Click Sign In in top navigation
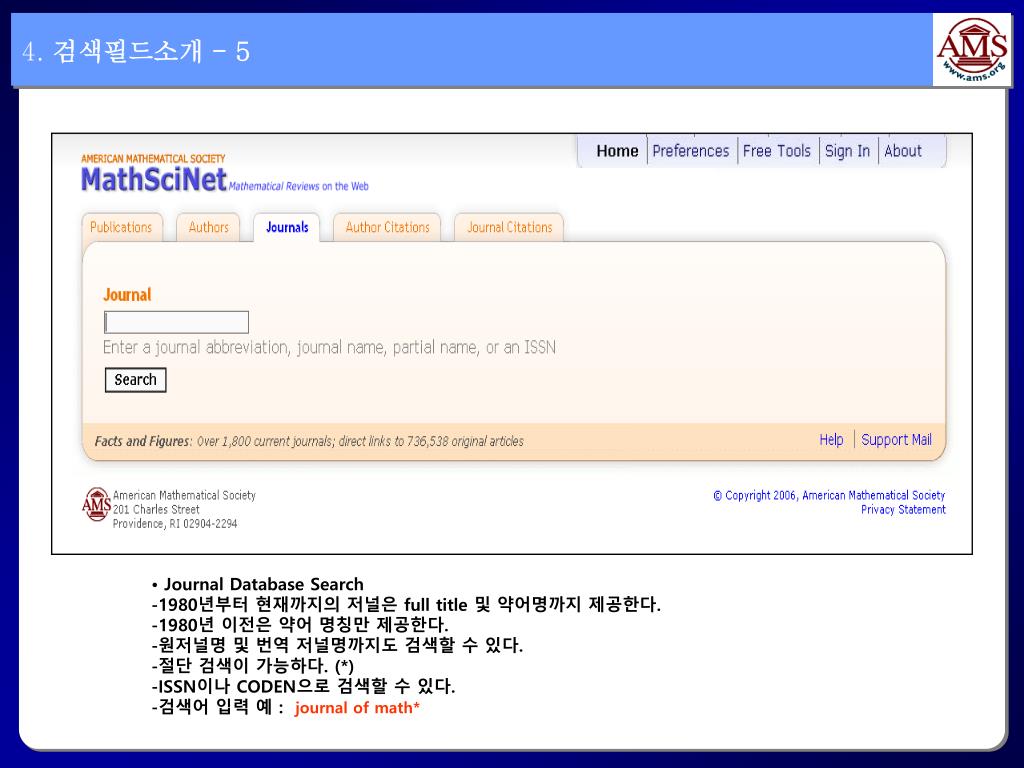This screenshot has width=1024, height=768. point(847,151)
